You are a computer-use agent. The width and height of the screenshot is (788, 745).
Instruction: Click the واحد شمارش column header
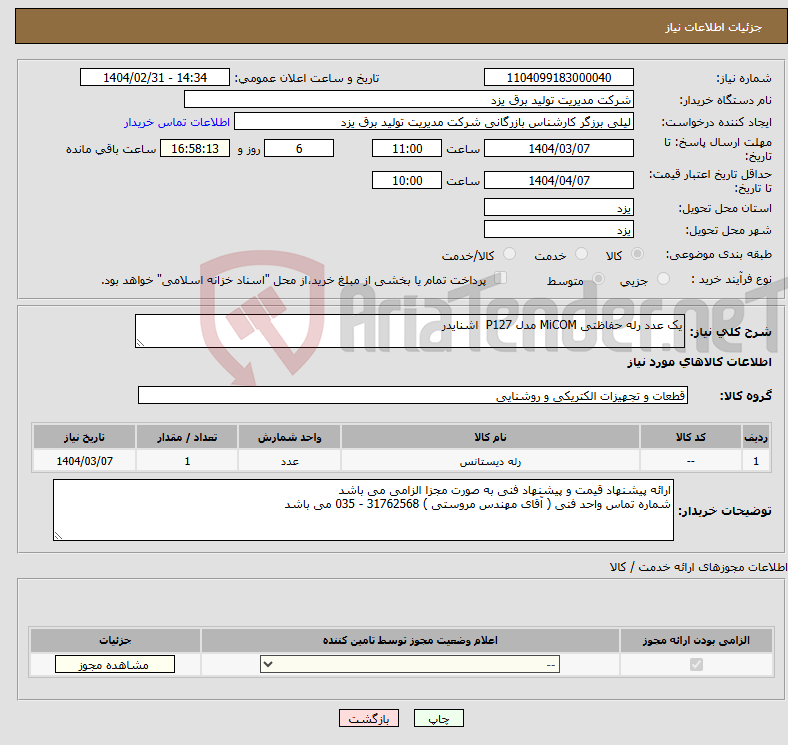pos(289,437)
